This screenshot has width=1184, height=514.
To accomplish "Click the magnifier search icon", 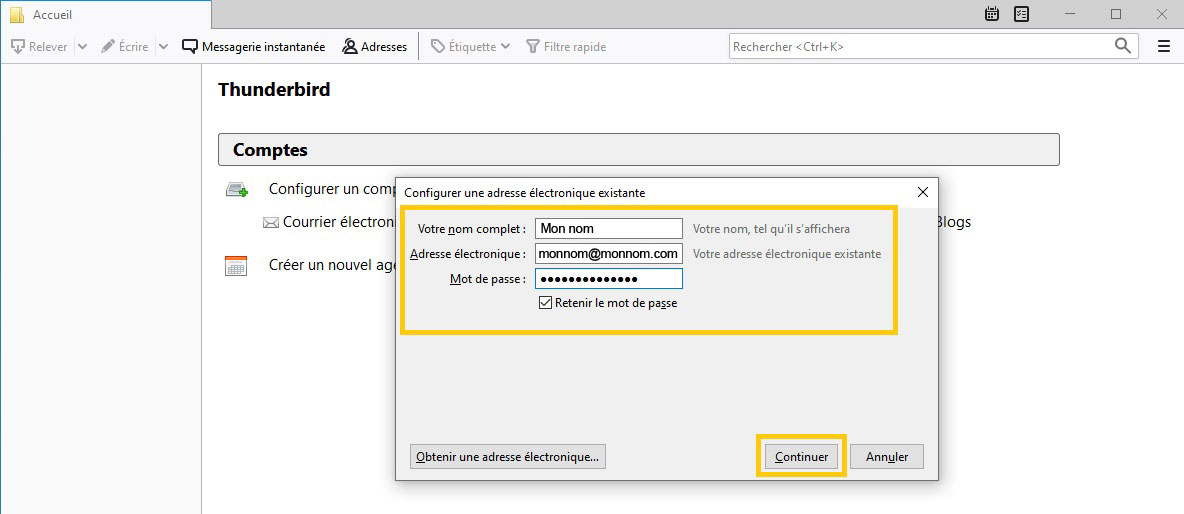I will pyautogui.click(x=1124, y=45).
